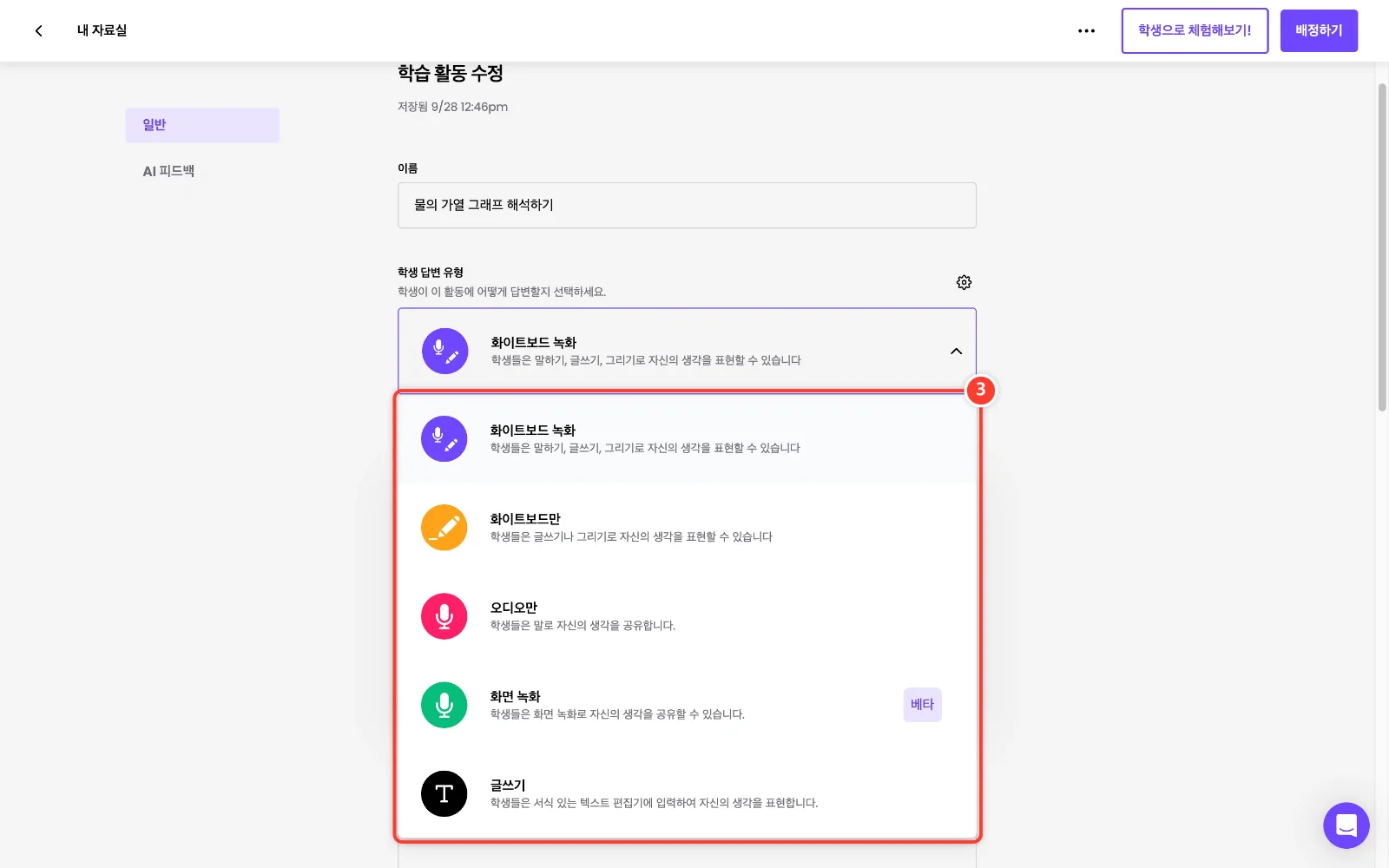Screen dimensions: 1389x868
Task: Click the 학습 활동 수정 heading
Action: click(451, 74)
